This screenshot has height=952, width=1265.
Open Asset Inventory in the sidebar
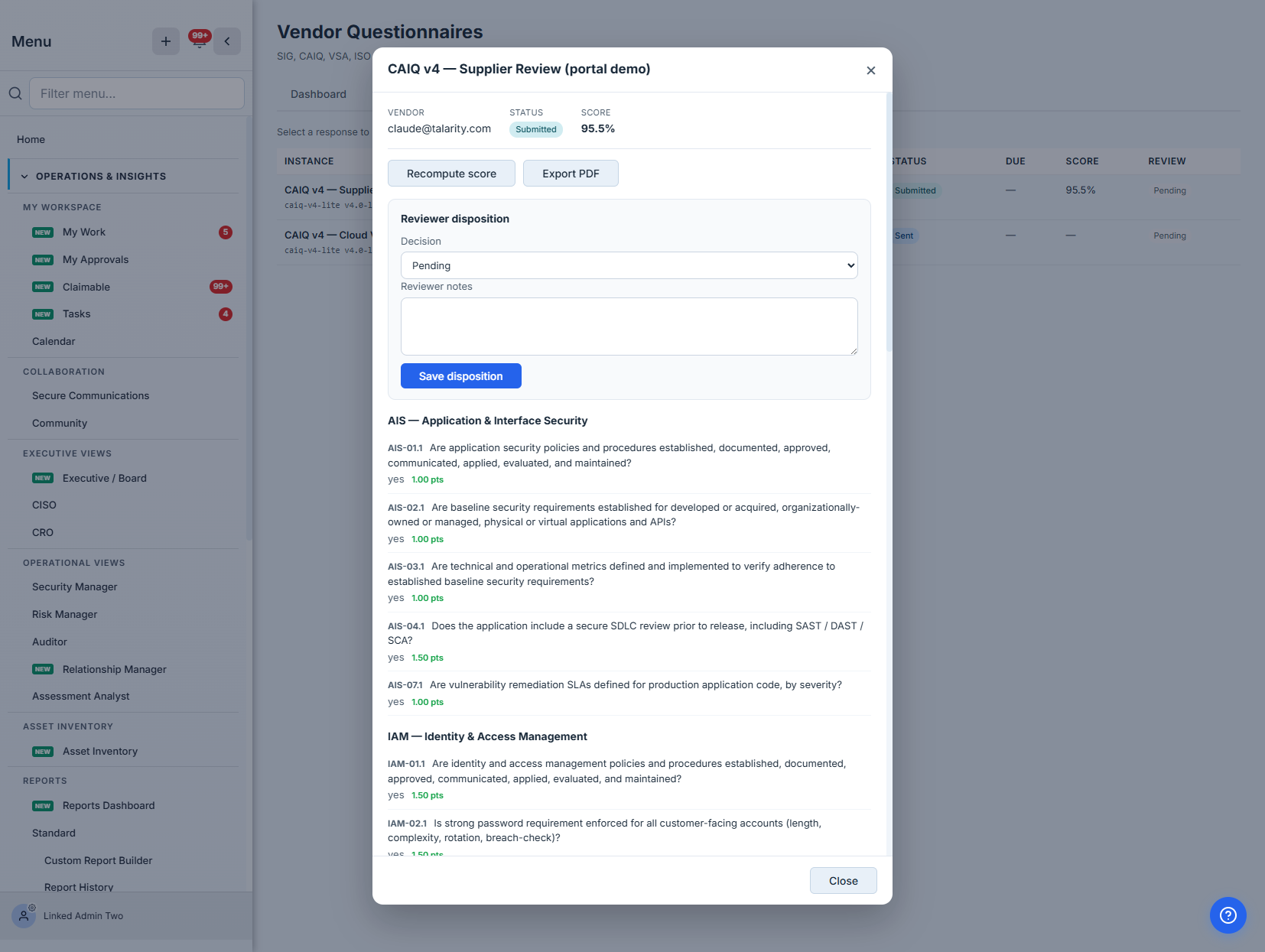coord(100,752)
